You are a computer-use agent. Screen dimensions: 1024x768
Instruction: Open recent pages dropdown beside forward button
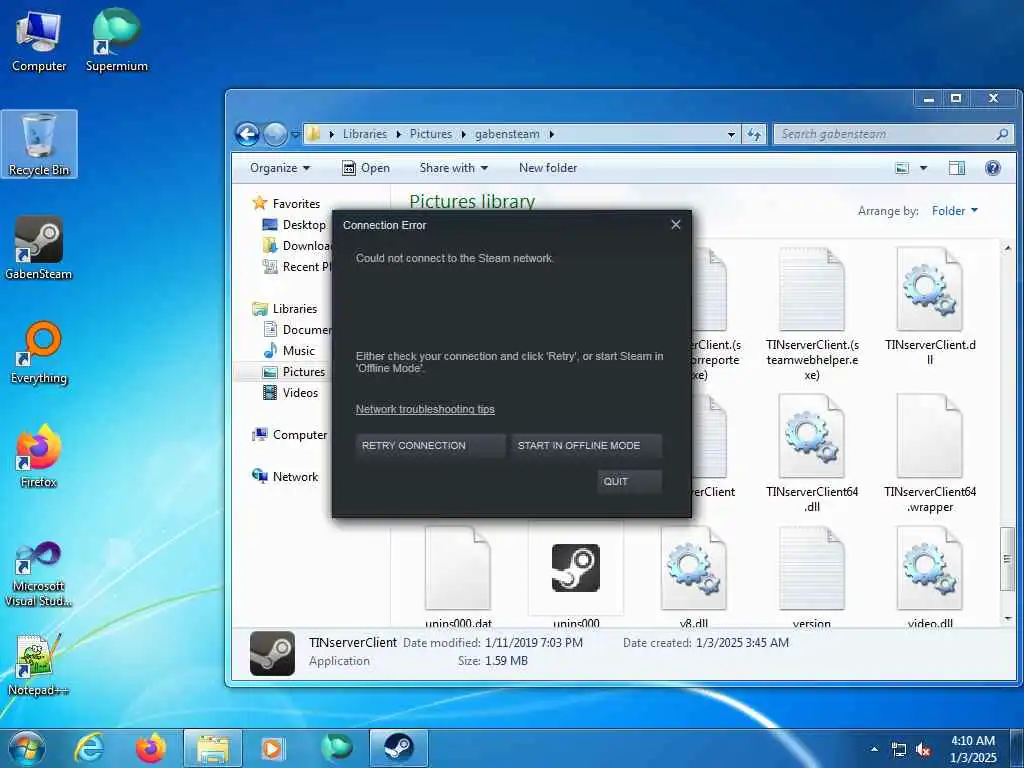(295, 135)
